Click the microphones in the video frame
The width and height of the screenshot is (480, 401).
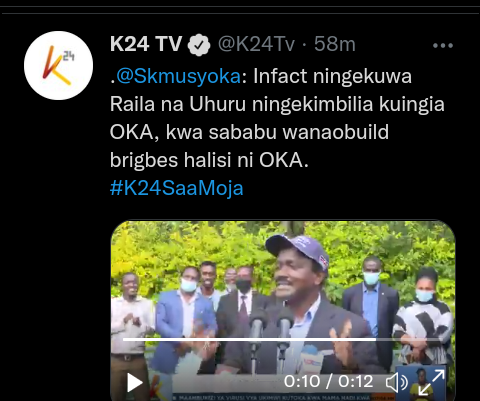[x=270, y=328]
